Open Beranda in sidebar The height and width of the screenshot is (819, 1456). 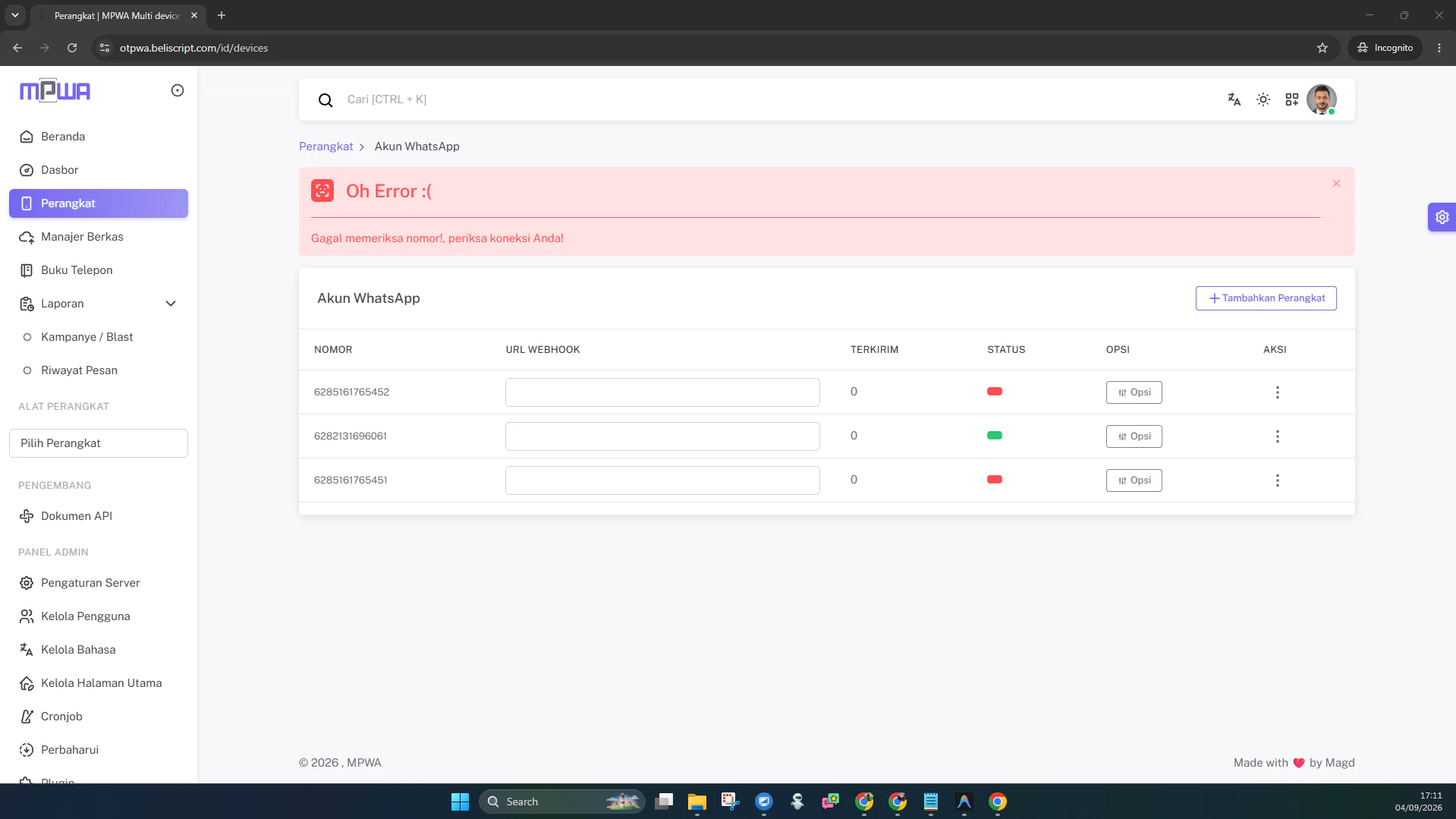point(99,137)
